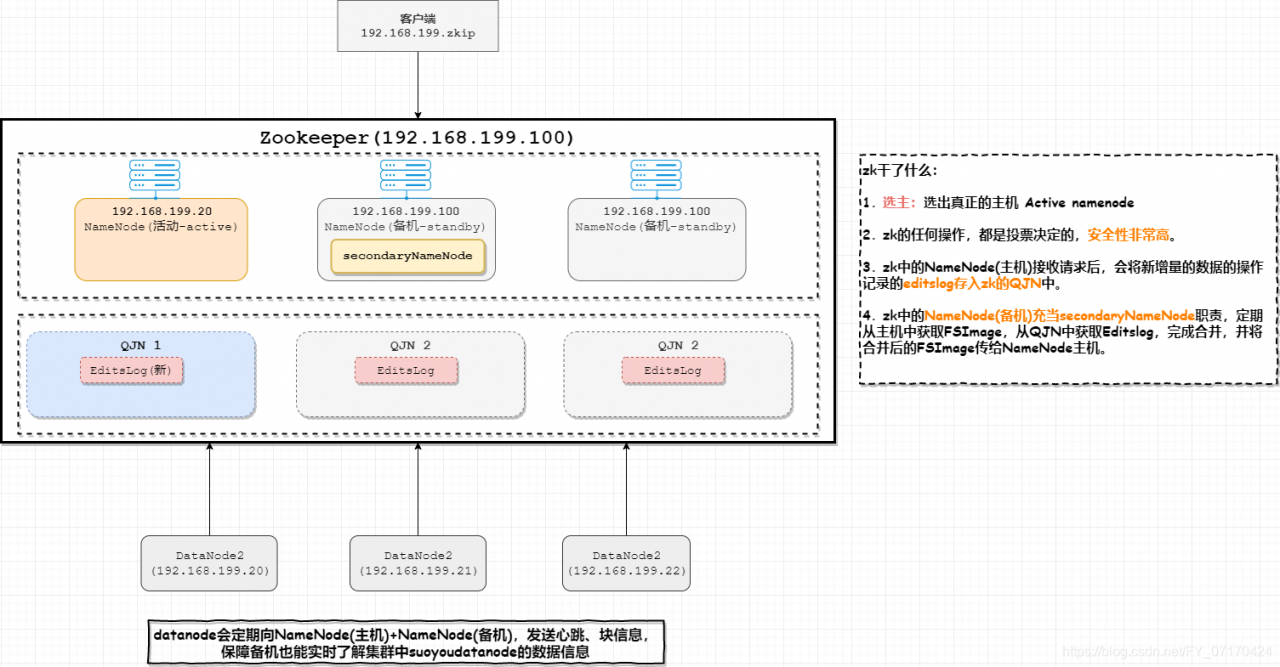Select the blue QJN 1 box
The height and width of the screenshot is (667, 1280).
tap(141, 375)
